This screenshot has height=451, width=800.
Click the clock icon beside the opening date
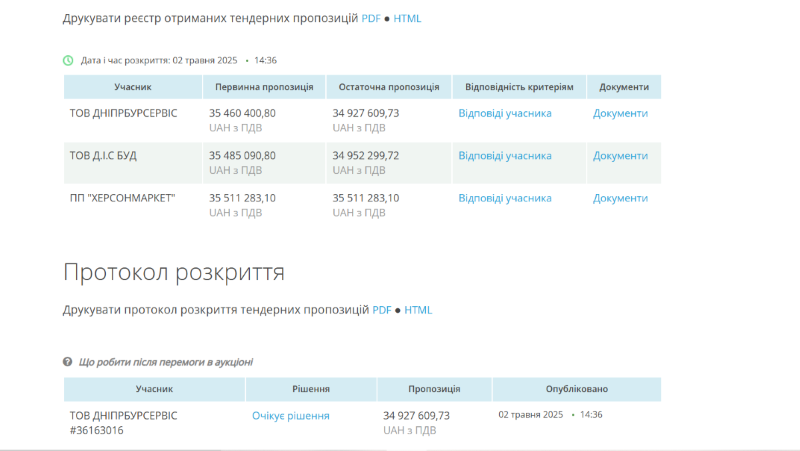tap(68, 60)
